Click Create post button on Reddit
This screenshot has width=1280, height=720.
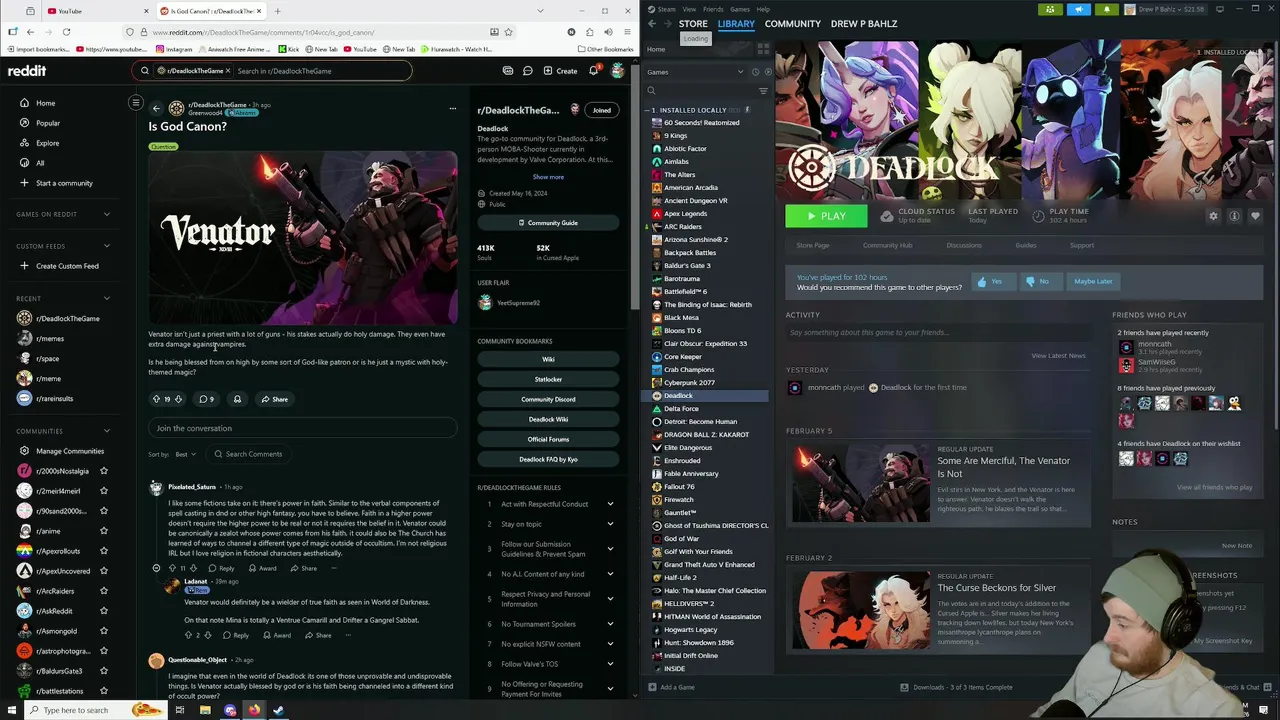tap(560, 71)
